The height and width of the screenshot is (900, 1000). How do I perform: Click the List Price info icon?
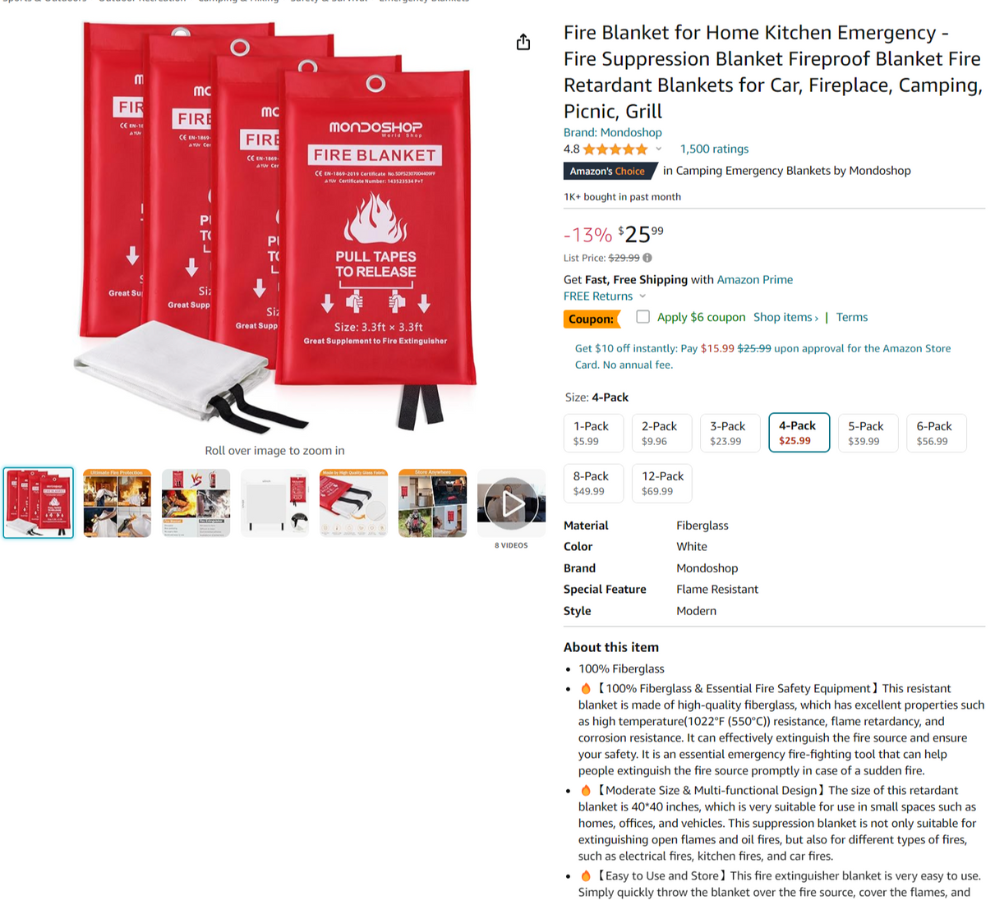[x=647, y=258]
